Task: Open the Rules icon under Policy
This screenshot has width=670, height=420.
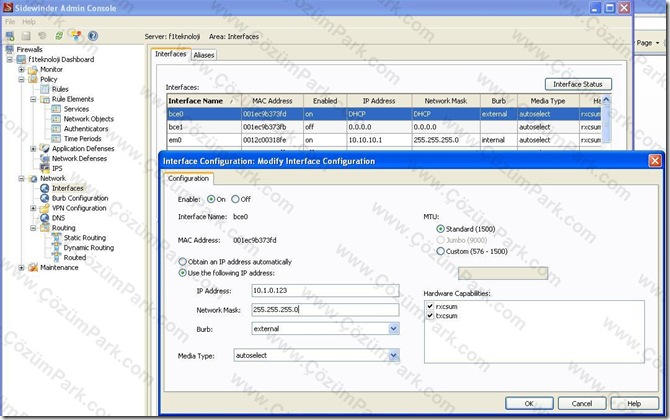Action: pyautogui.click(x=44, y=89)
